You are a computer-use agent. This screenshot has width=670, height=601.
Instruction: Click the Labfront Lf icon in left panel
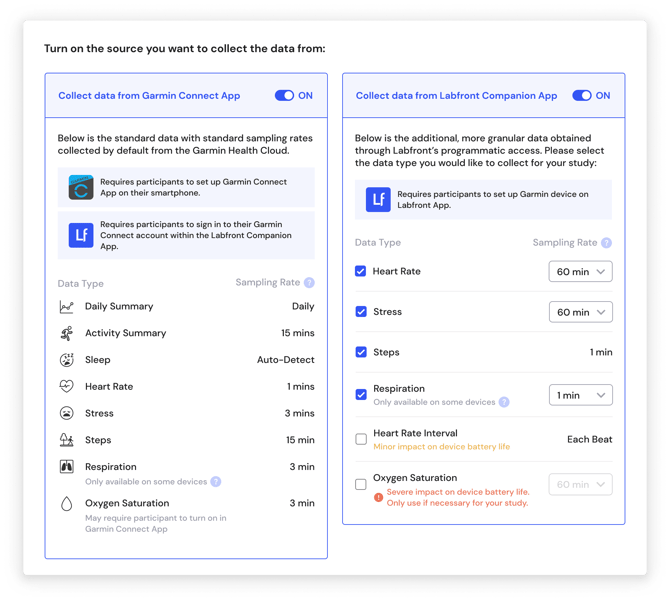click(81, 236)
